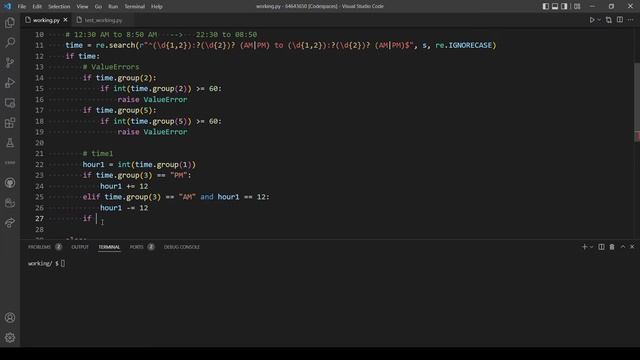Toggle the secondary sidebar layout icon
Screen dimensions: 640x360
tap(564, 6)
